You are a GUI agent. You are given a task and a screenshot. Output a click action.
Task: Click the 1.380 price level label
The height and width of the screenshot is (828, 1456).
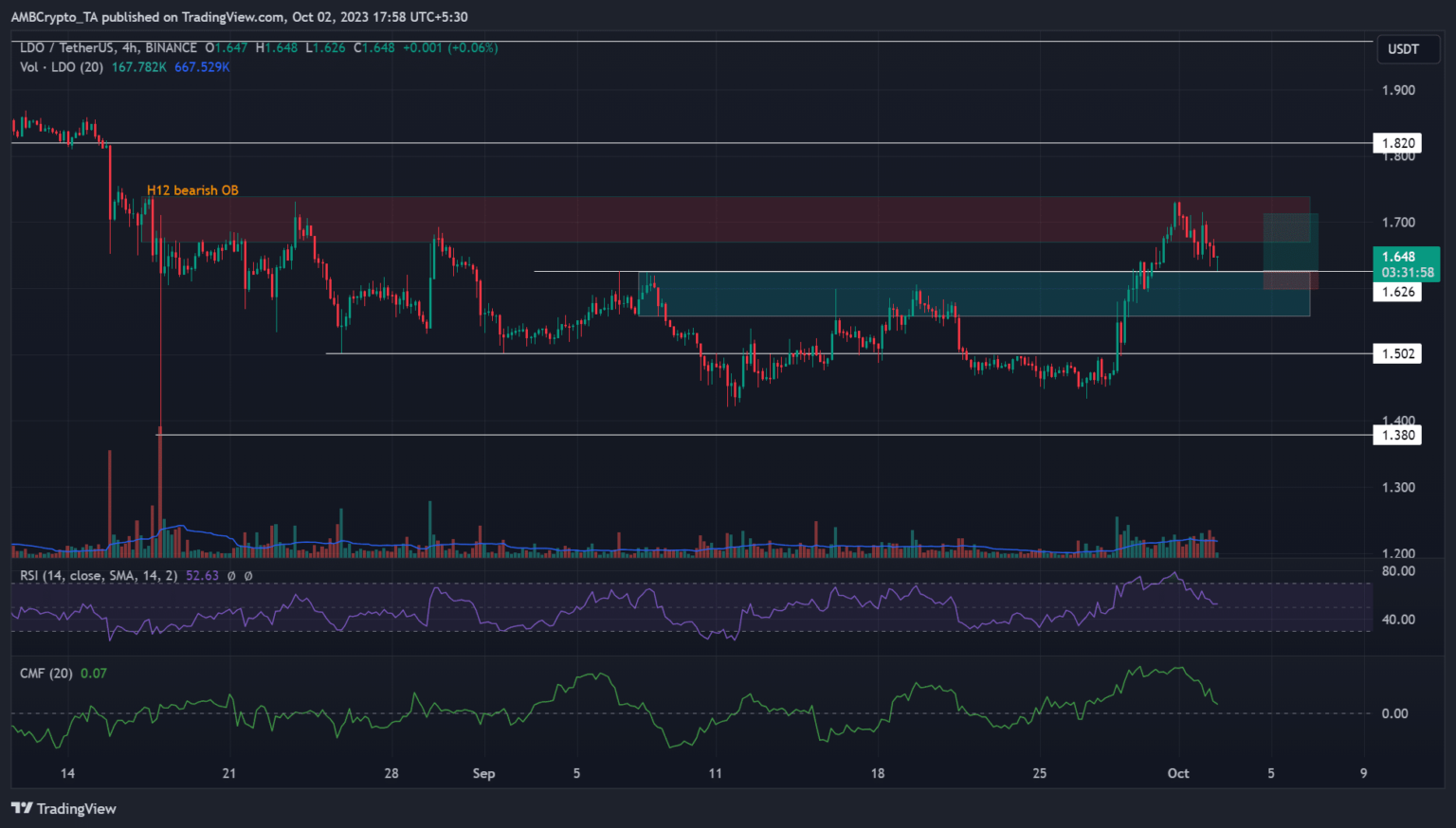click(x=1397, y=435)
